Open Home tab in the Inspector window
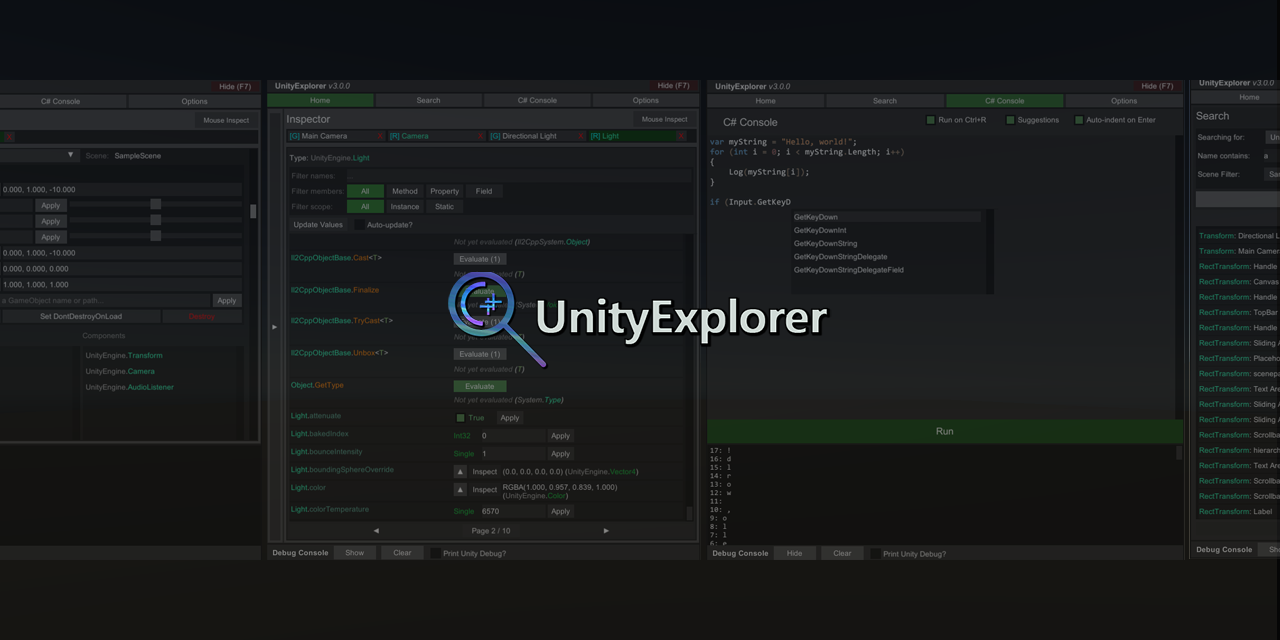Screen dimensions: 1280x640 coord(320,100)
